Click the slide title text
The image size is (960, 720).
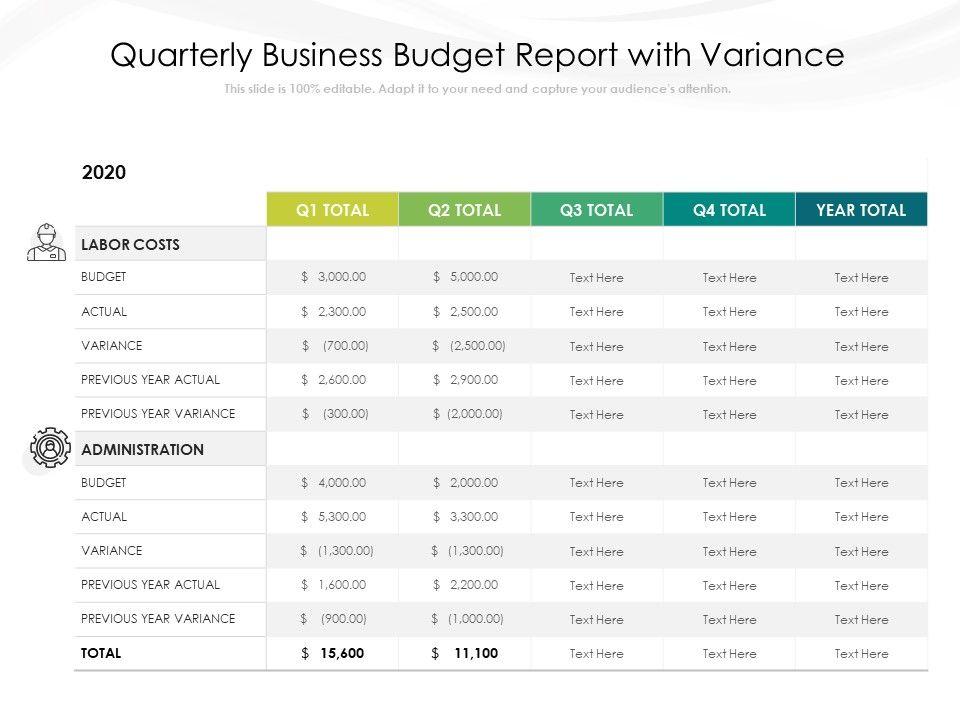tap(477, 55)
